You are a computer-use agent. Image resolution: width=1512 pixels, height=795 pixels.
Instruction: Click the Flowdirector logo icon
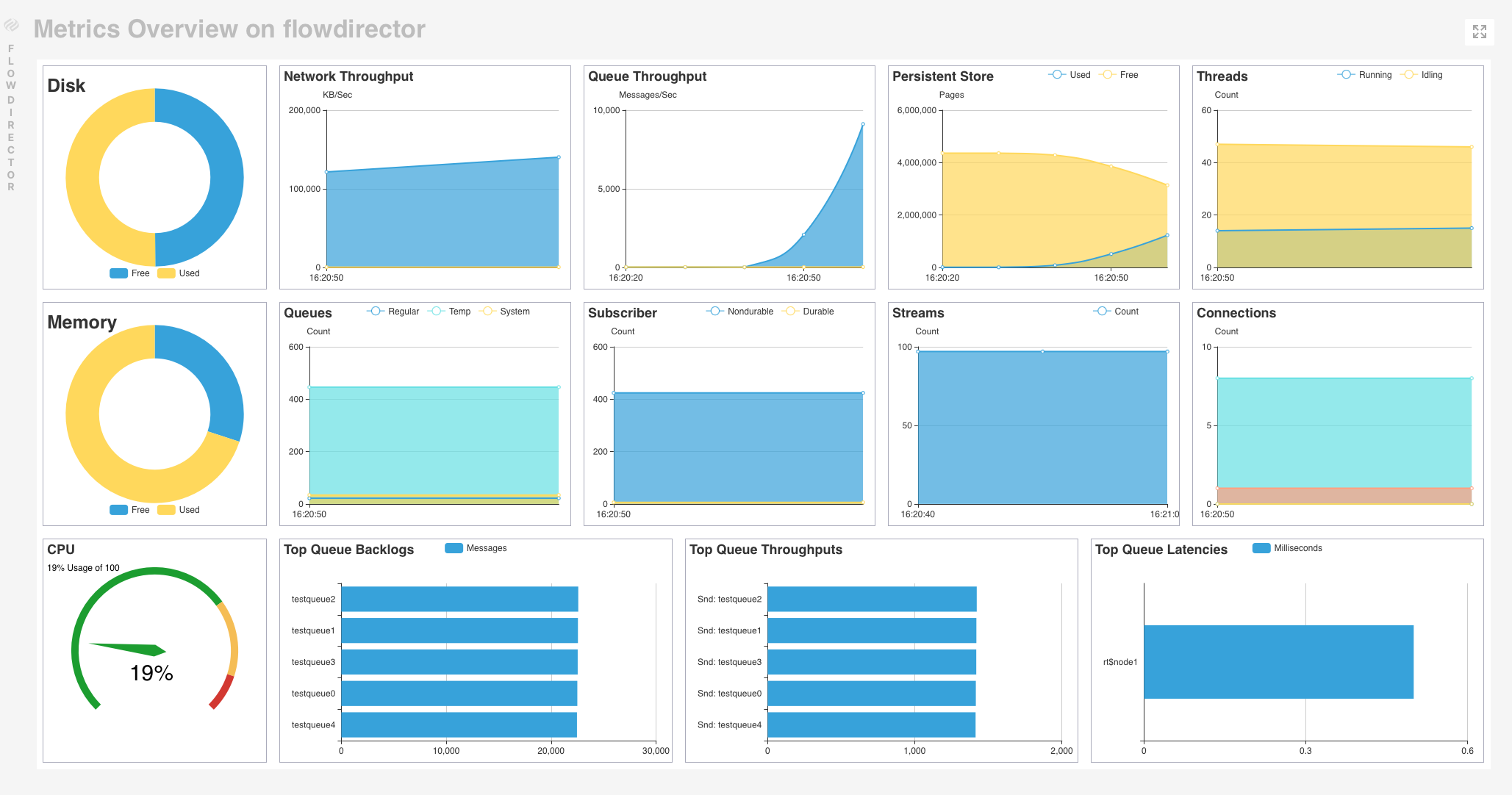click(12, 26)
